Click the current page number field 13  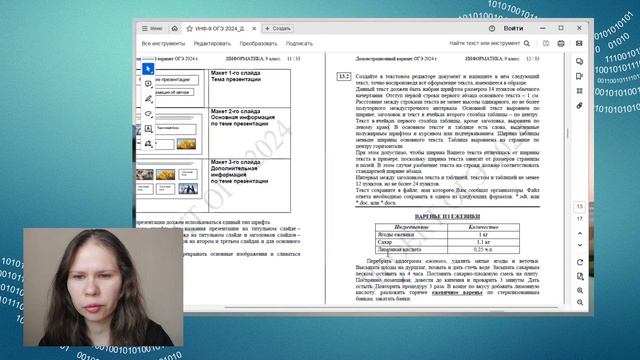(x=580, y=207)
